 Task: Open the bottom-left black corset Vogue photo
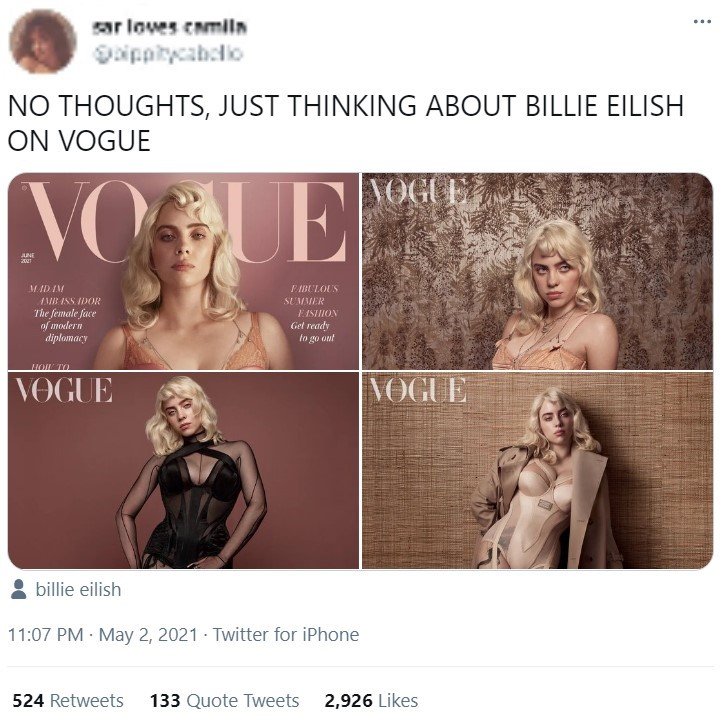point(183,471)
